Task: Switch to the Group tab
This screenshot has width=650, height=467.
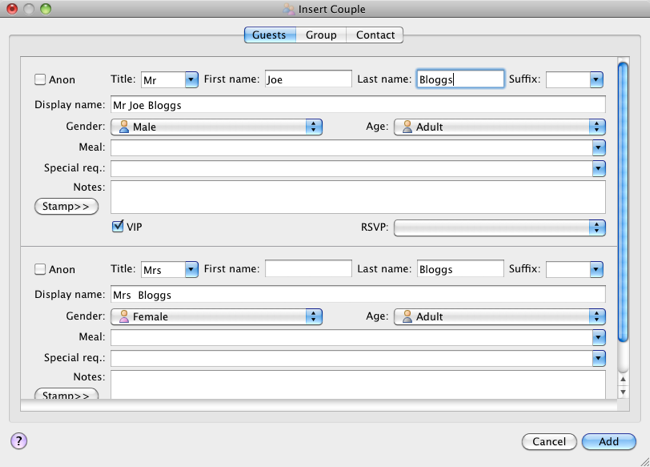Action: pyautogui.click(x=321, y=35)
